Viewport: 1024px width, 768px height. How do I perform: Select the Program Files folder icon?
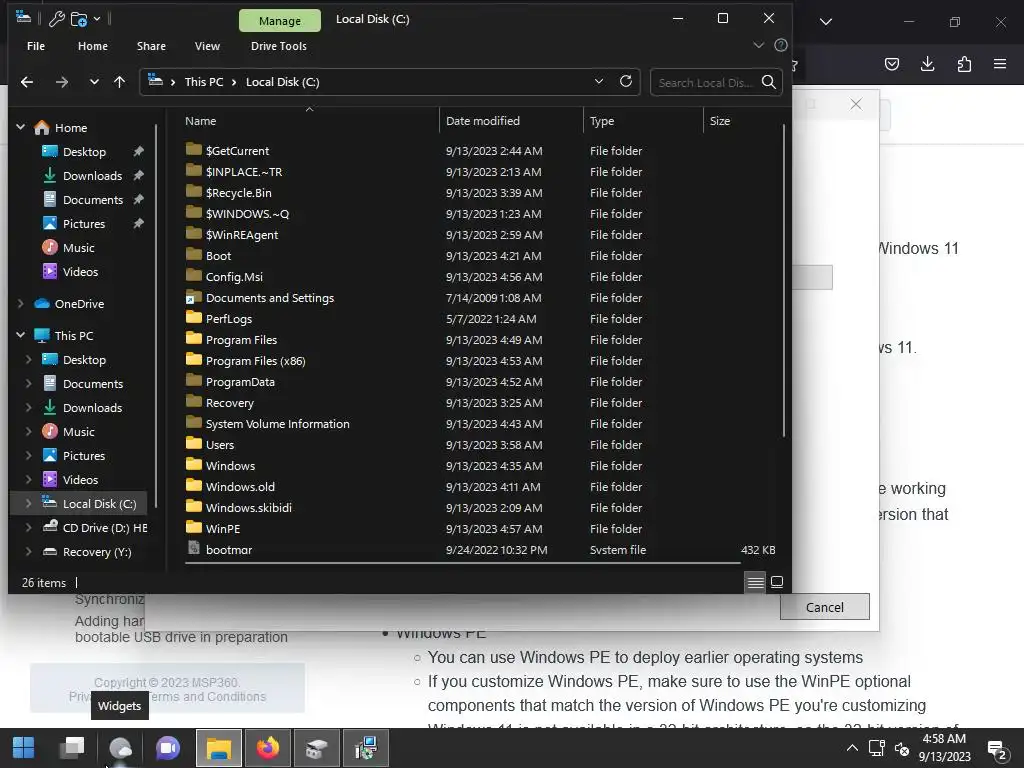pyautogui.click(x=193, y=338)
